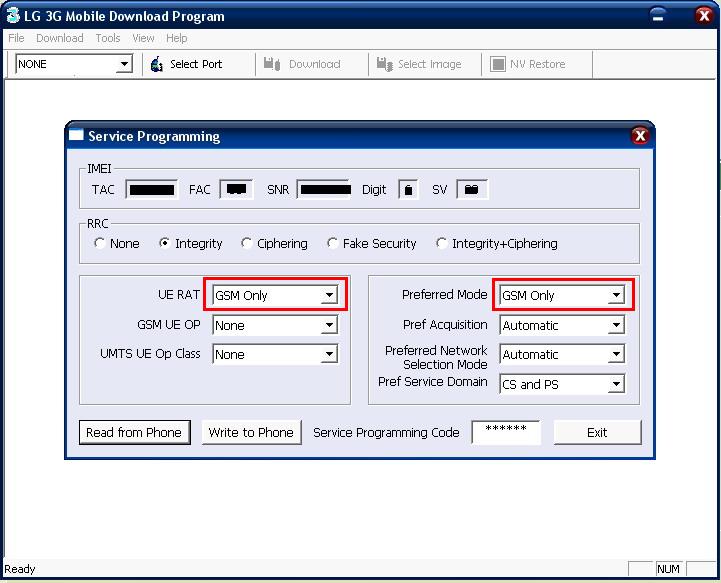The image size is (721, 583).
Task: Choose the Fake Security RRC option
Action: tap(332, 243)
